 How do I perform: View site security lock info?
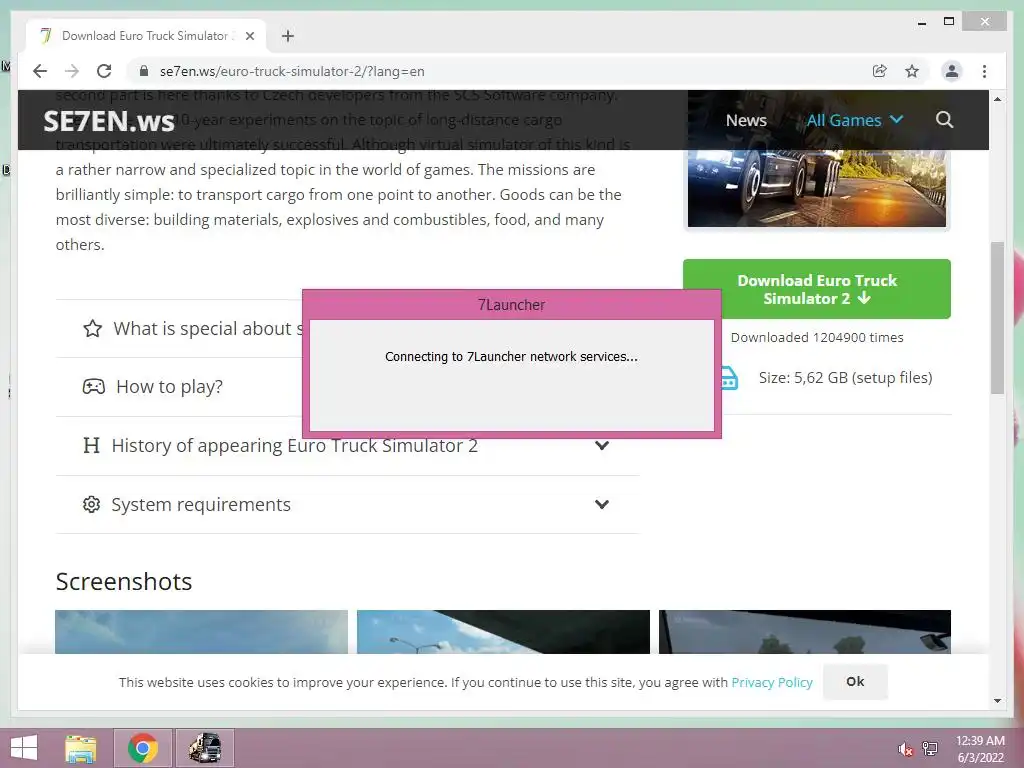144,71
